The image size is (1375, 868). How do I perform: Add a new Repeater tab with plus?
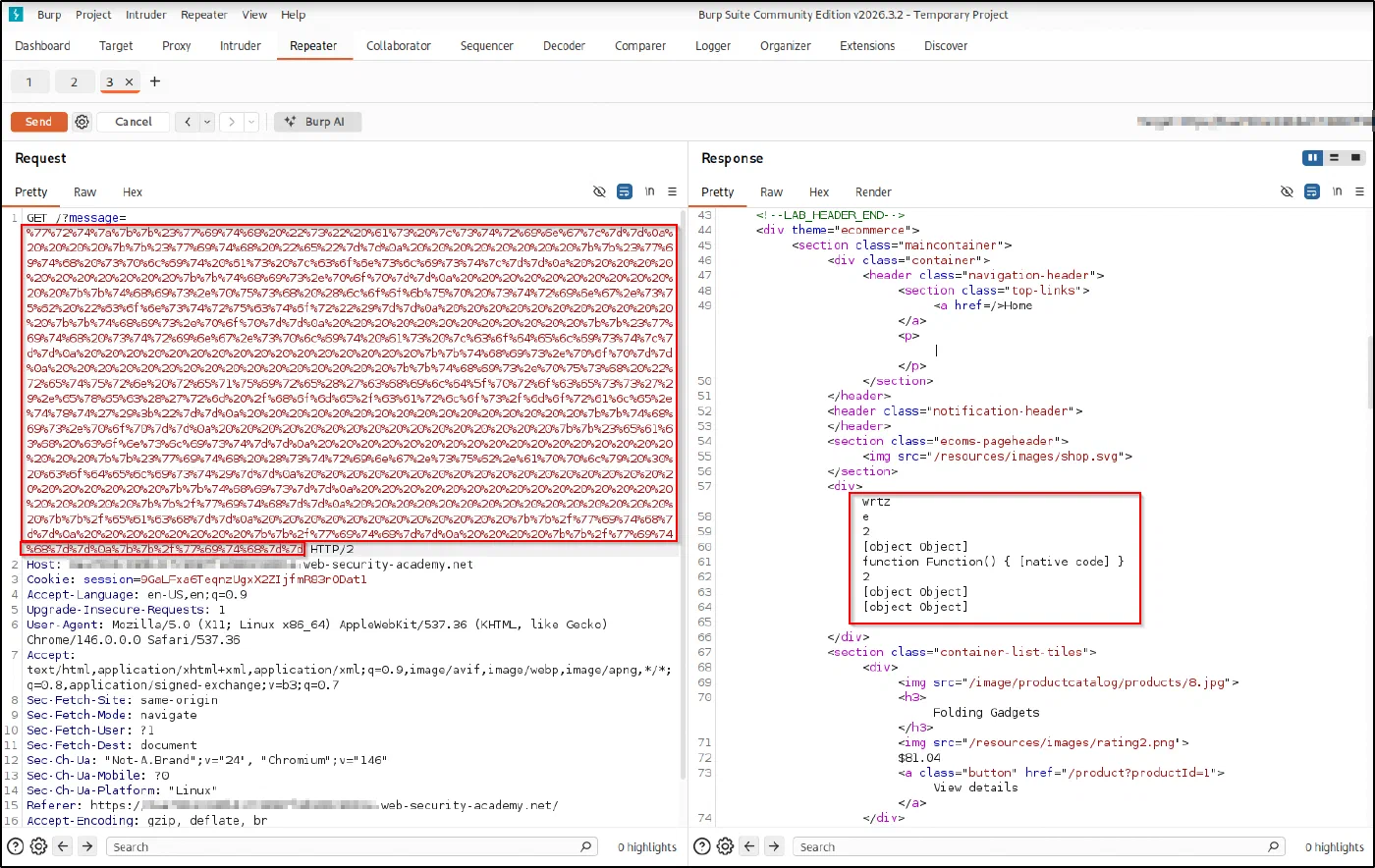pyautogui.click(x=154, y=81)
